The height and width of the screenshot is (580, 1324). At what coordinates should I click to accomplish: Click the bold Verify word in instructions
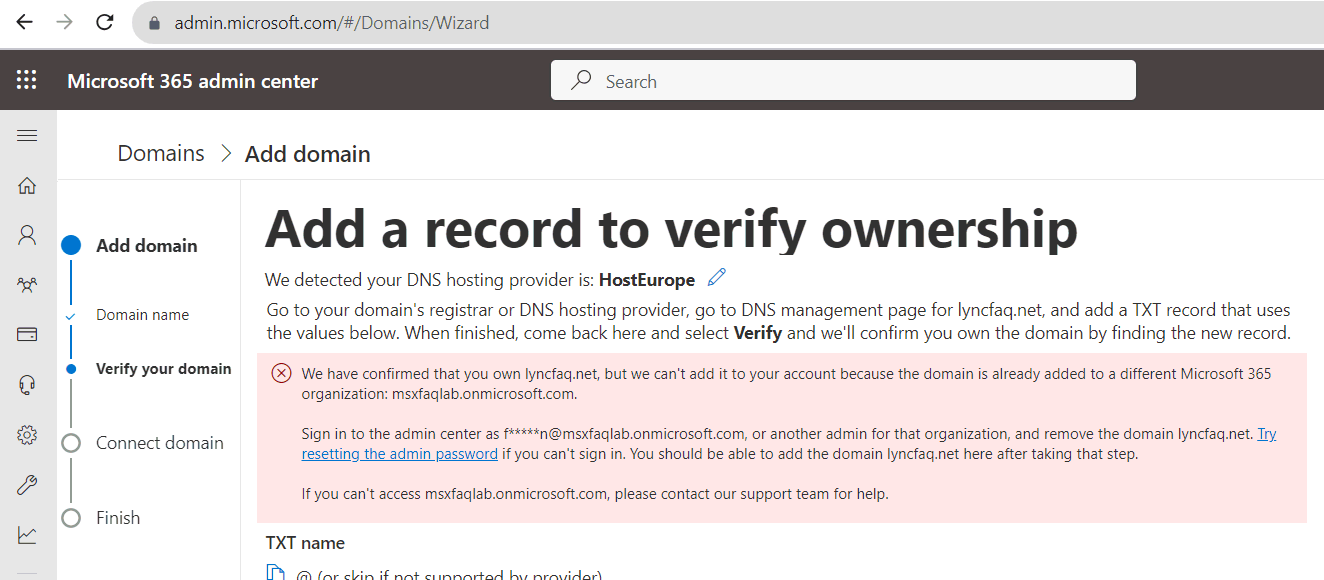click(758, 333)
